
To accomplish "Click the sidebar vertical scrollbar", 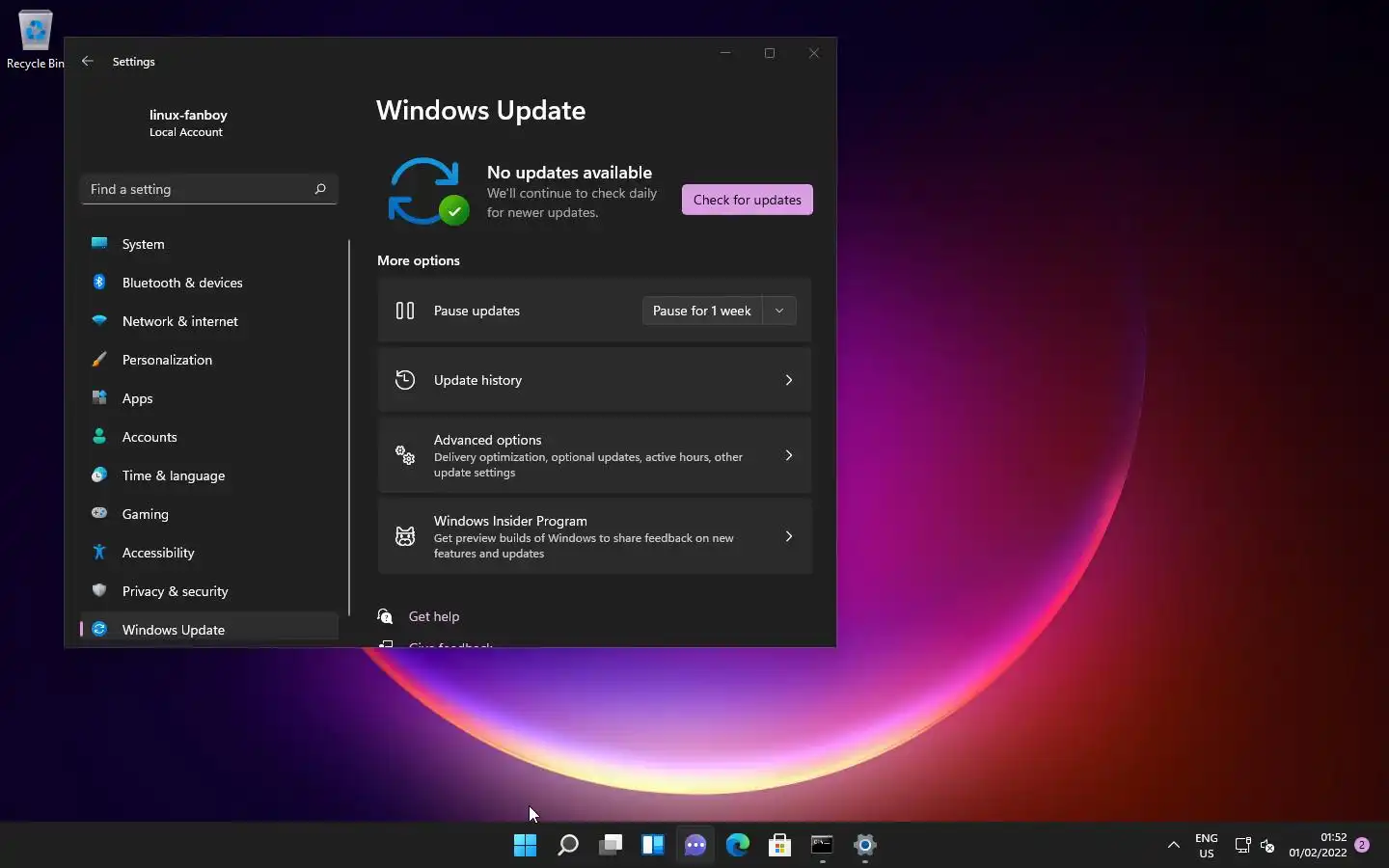I will point(349,427).
